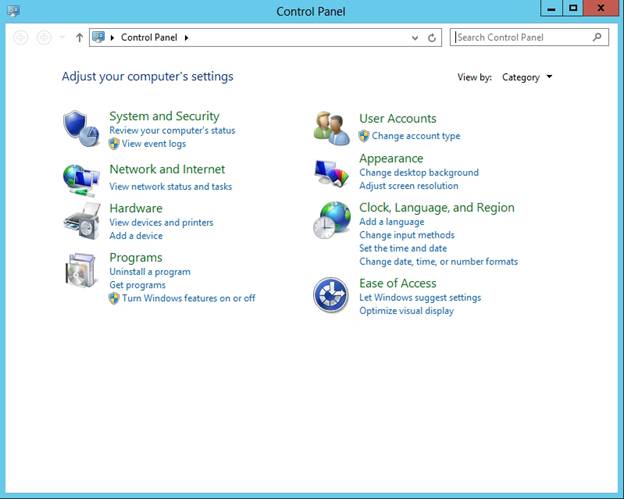Viewport: 624px width, 499px height.
Task: Click Change desktop background
Action: coord(419,173)
